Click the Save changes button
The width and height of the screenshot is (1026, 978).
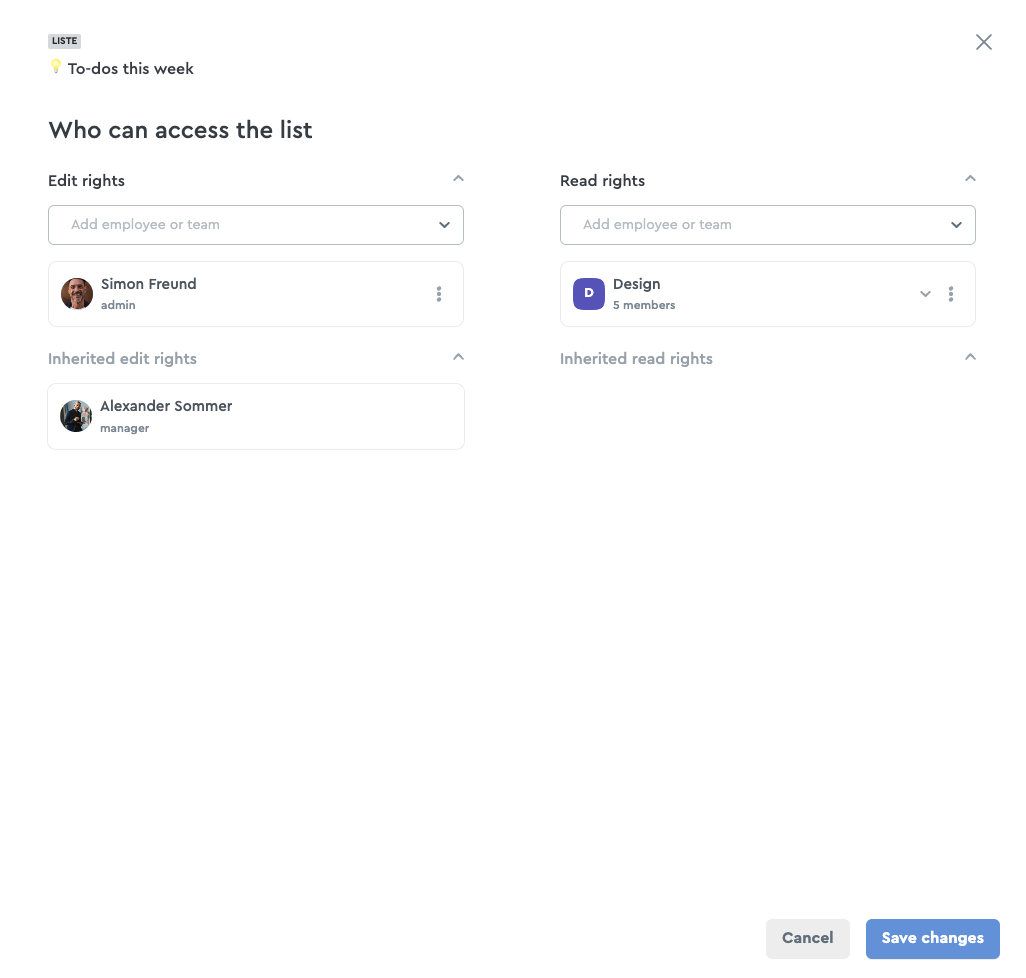pyautogui.click(x=932, y=939)
